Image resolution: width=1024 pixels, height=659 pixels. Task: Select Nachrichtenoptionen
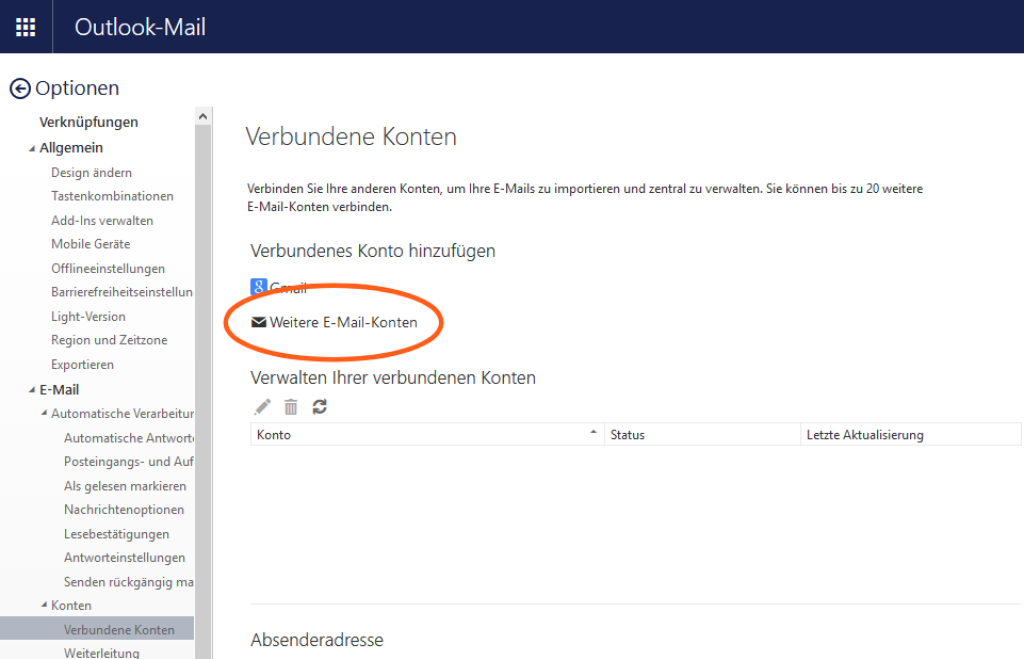click(x=124, y=509)
